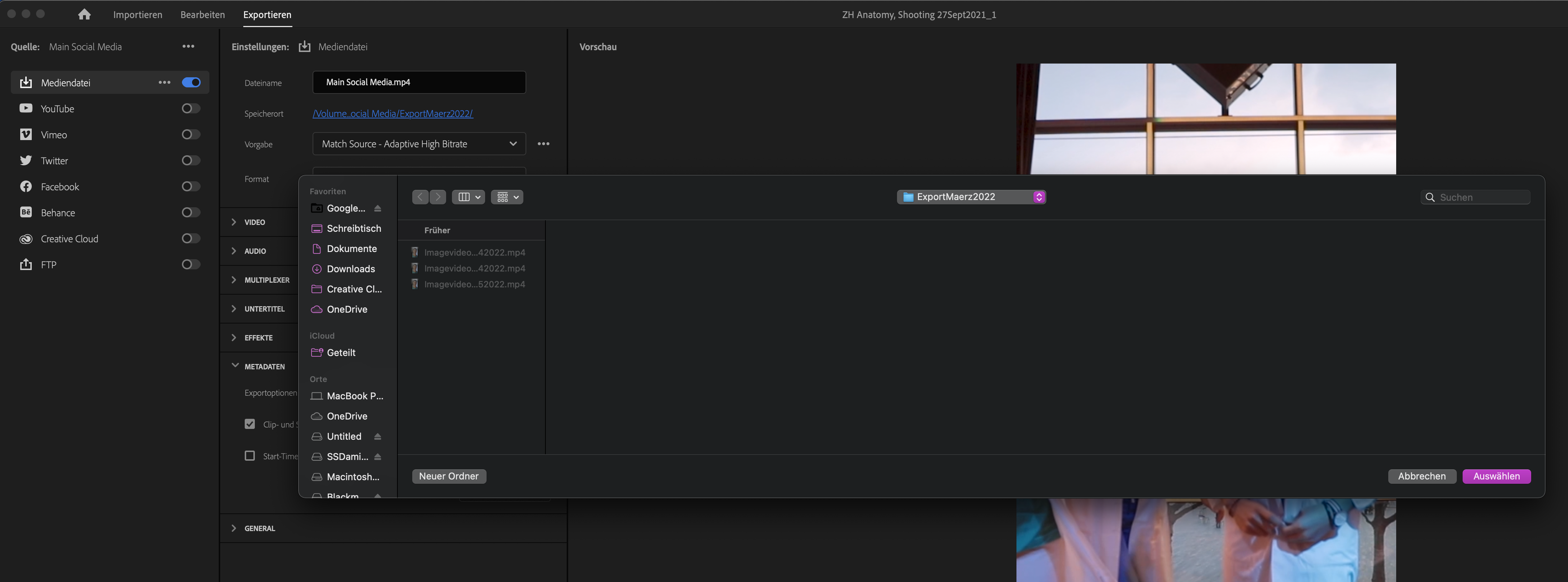
Task: Click the Neuer Ordner button
Action: click(x=449, y=476)
